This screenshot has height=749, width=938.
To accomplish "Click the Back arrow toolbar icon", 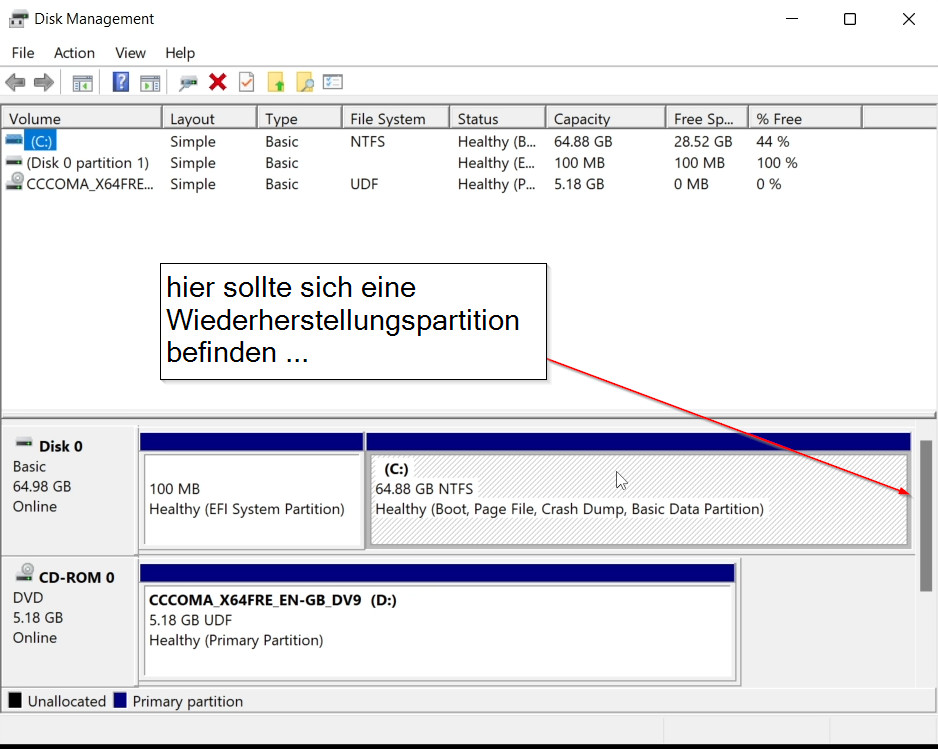I will coord(15,83).
